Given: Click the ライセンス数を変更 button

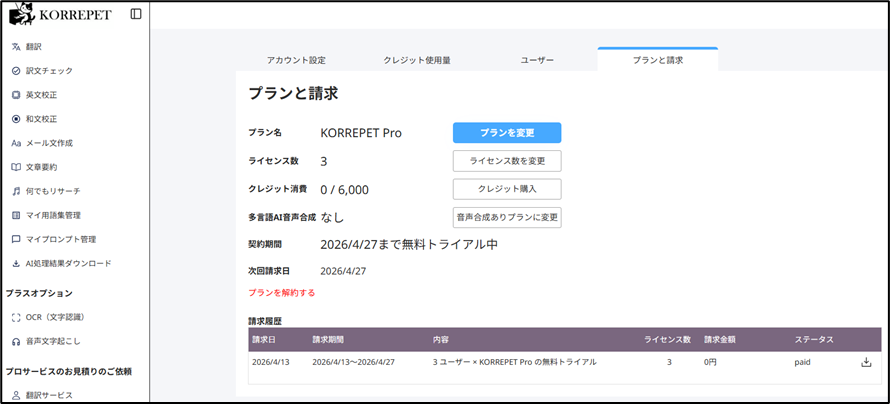Looking at the screenshot, I should 507,161.
